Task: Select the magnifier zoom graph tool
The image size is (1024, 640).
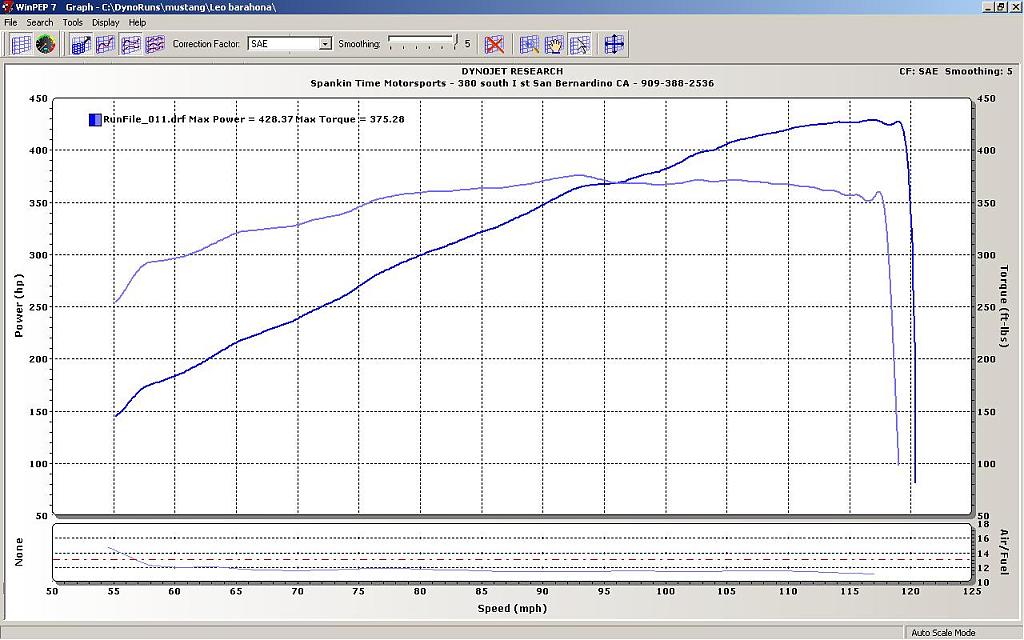Action: pos(529,44)
